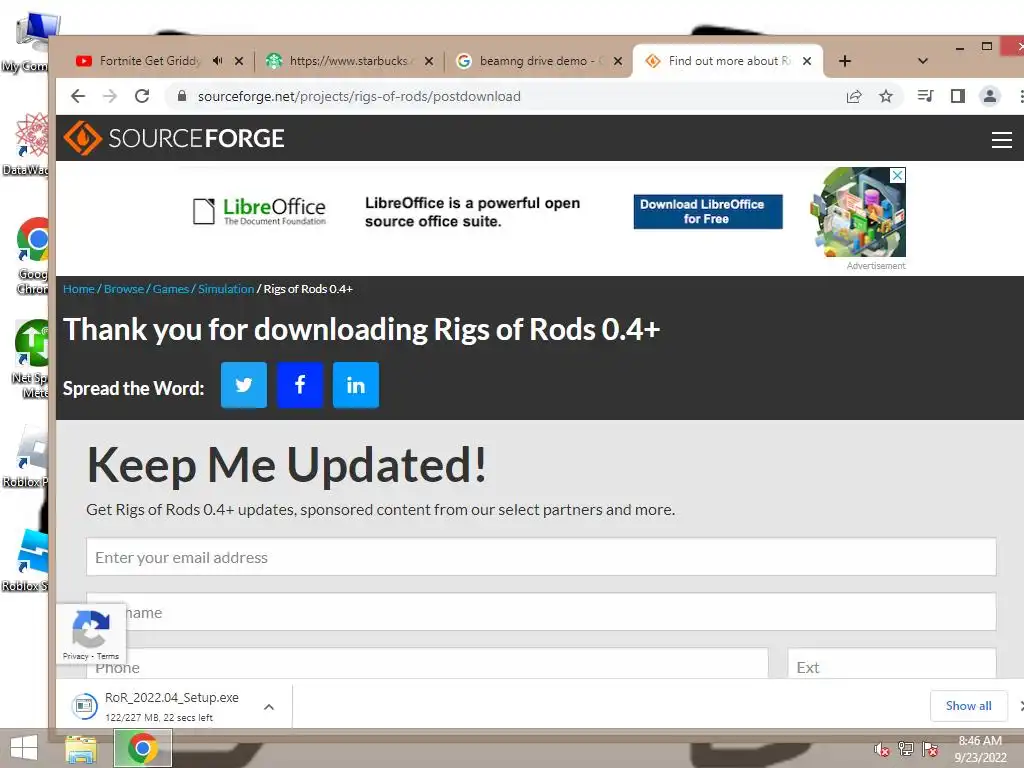Click the Chrome taskbar icon
The width and height of the screenshot is (1024, 768).
point(142,748)
